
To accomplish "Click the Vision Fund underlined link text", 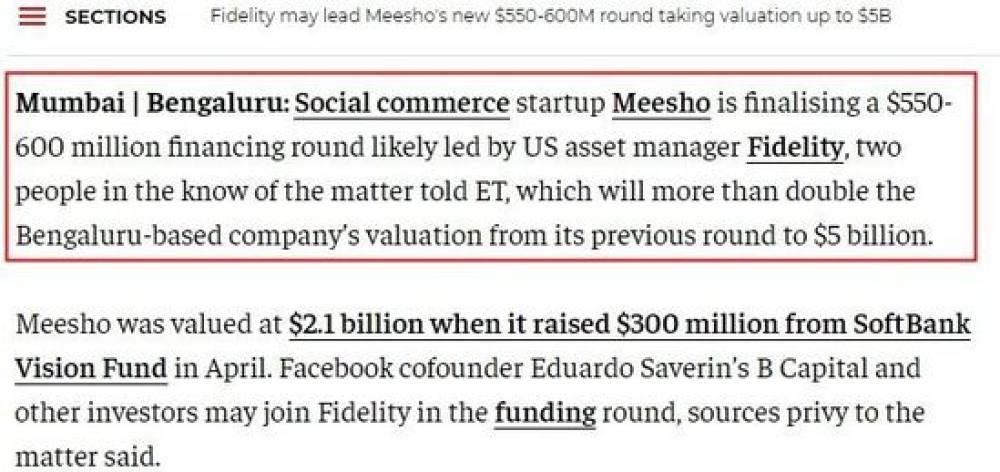I will [x=91, y=369].
